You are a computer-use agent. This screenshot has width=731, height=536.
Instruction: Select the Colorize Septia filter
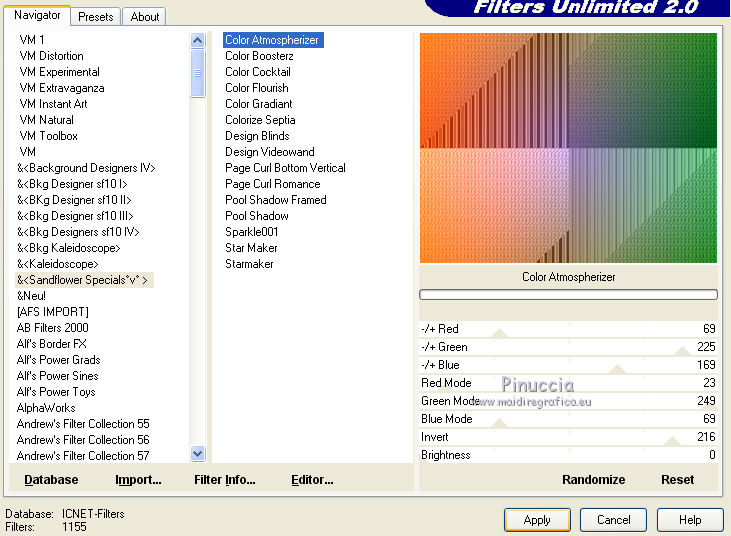[260, 120]
